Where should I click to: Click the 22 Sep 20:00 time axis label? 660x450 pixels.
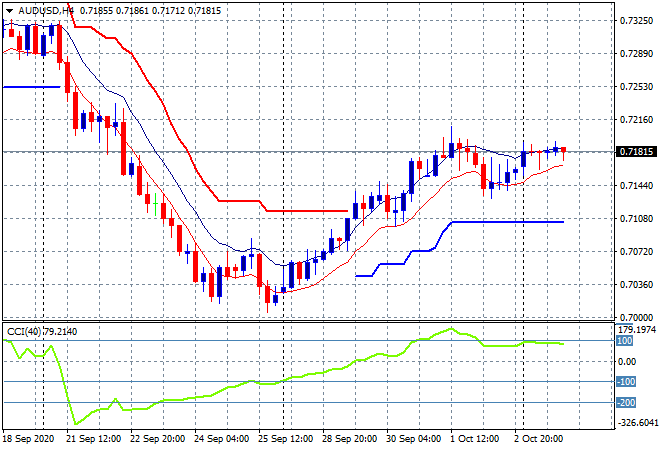pos(157,439)
